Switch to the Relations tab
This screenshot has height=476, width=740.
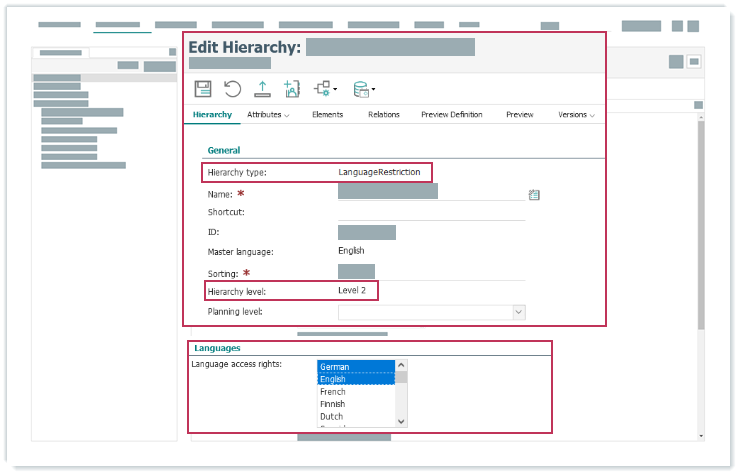(383, 115)
